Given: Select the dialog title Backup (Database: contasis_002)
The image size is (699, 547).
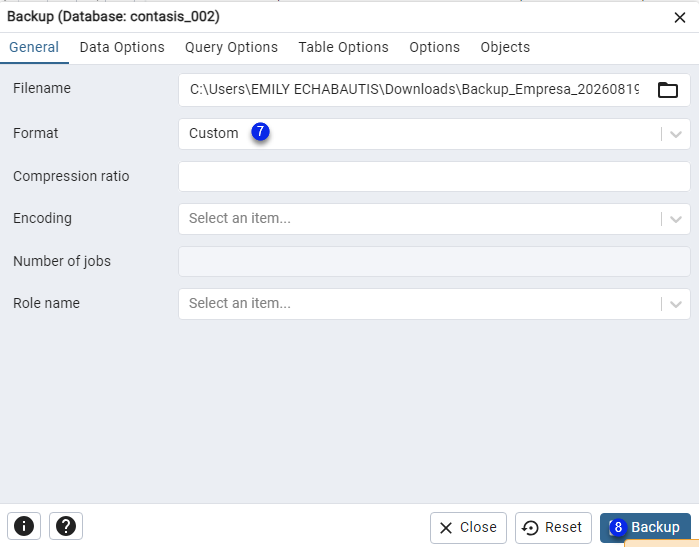Looking at the screenshot, I should [113, 16].
